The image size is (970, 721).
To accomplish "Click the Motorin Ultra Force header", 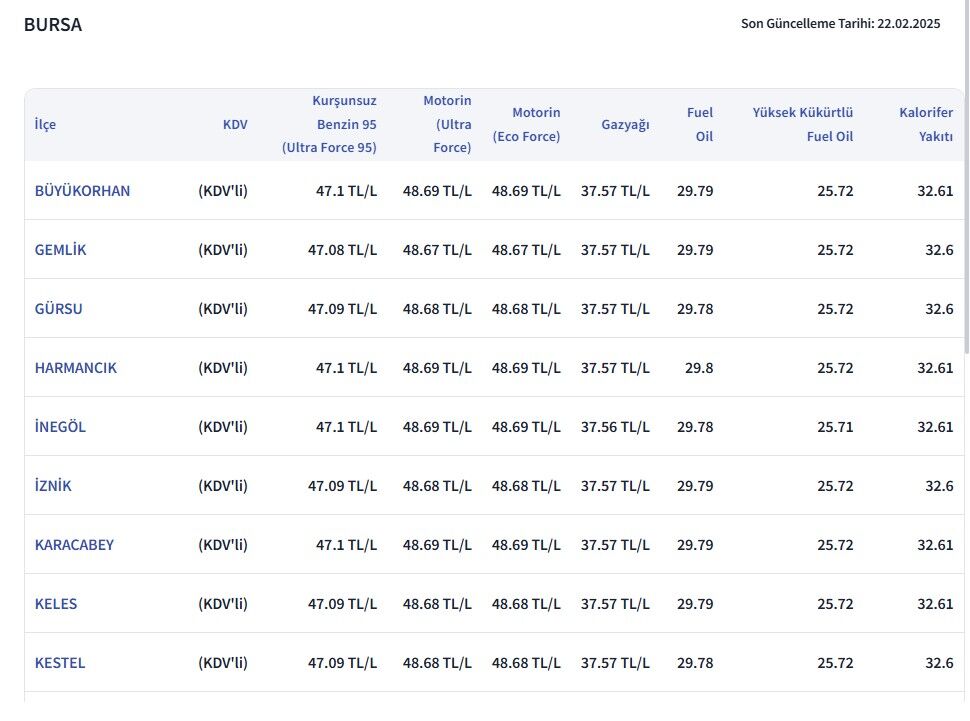I will click(x=447, y=124).
